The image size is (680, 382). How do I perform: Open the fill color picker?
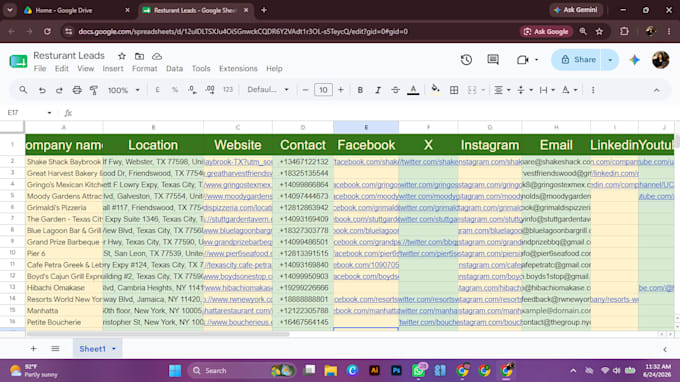pyautogui.click(x=435, y=90)
